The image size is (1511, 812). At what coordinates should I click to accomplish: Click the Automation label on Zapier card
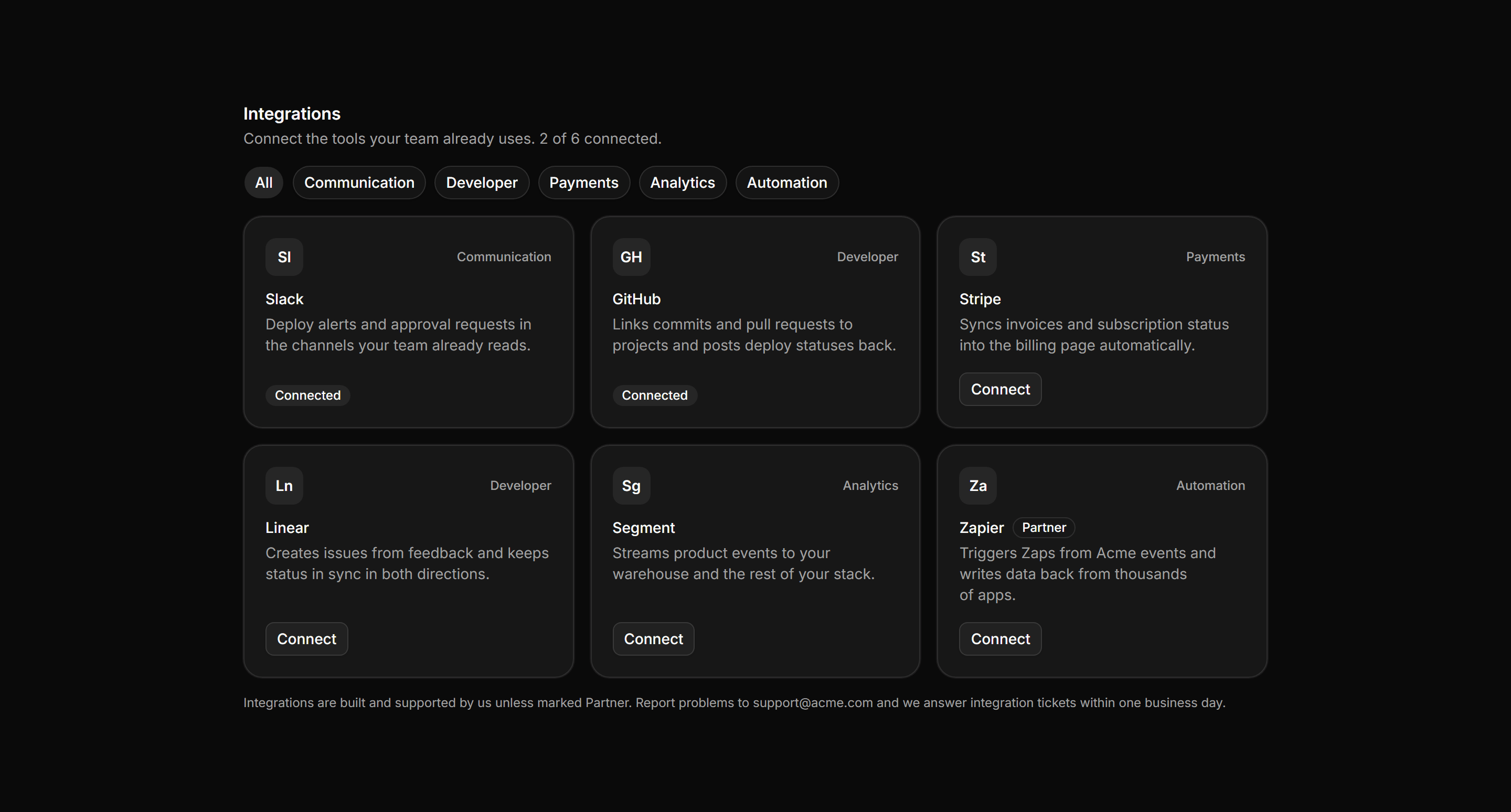tap(1210, 485)
